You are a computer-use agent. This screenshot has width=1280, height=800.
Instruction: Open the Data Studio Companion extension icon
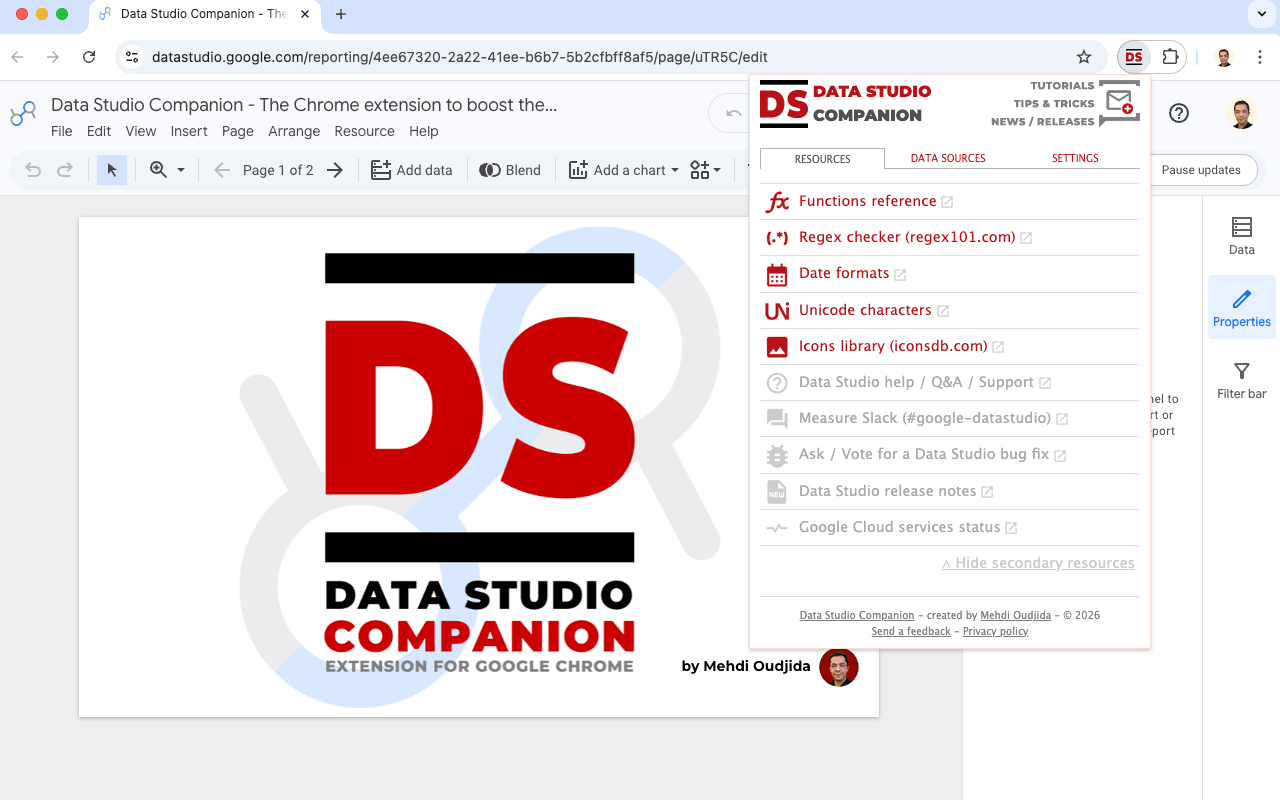click(1133, 57)
